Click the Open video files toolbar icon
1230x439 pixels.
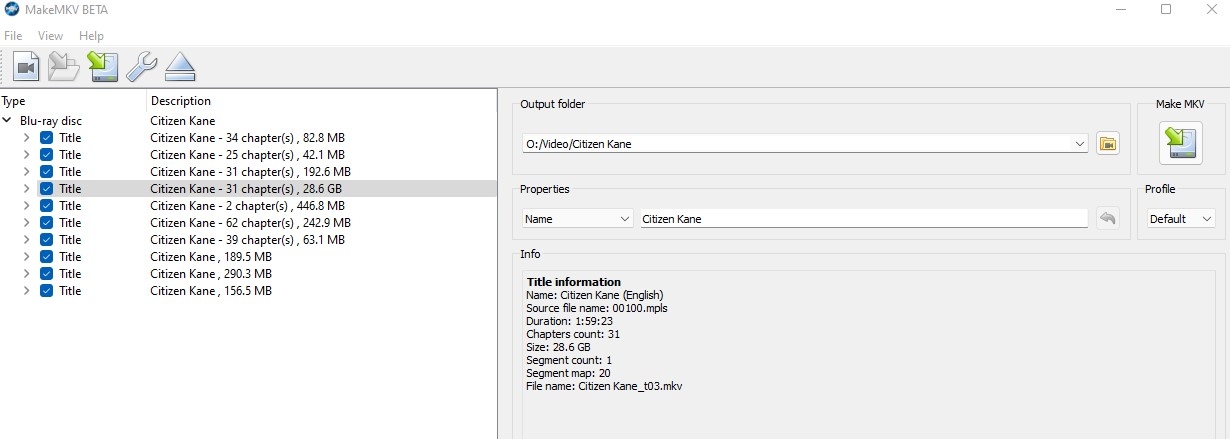click(26, 67)
